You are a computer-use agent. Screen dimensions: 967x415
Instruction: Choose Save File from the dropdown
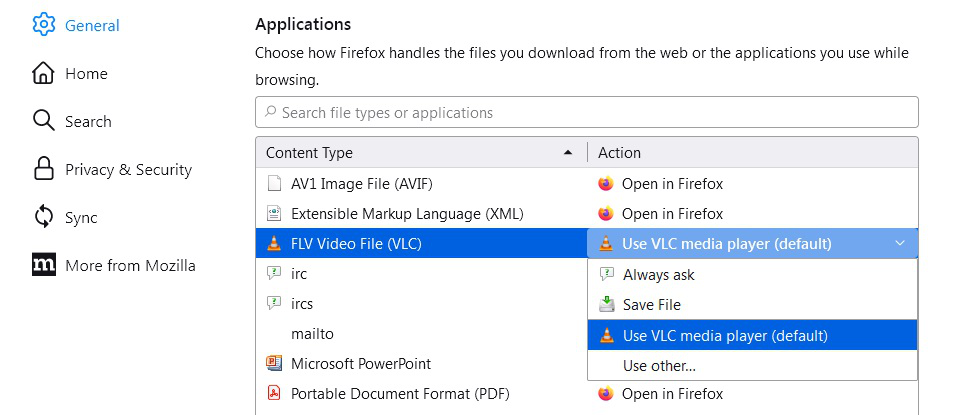(752, 305)
